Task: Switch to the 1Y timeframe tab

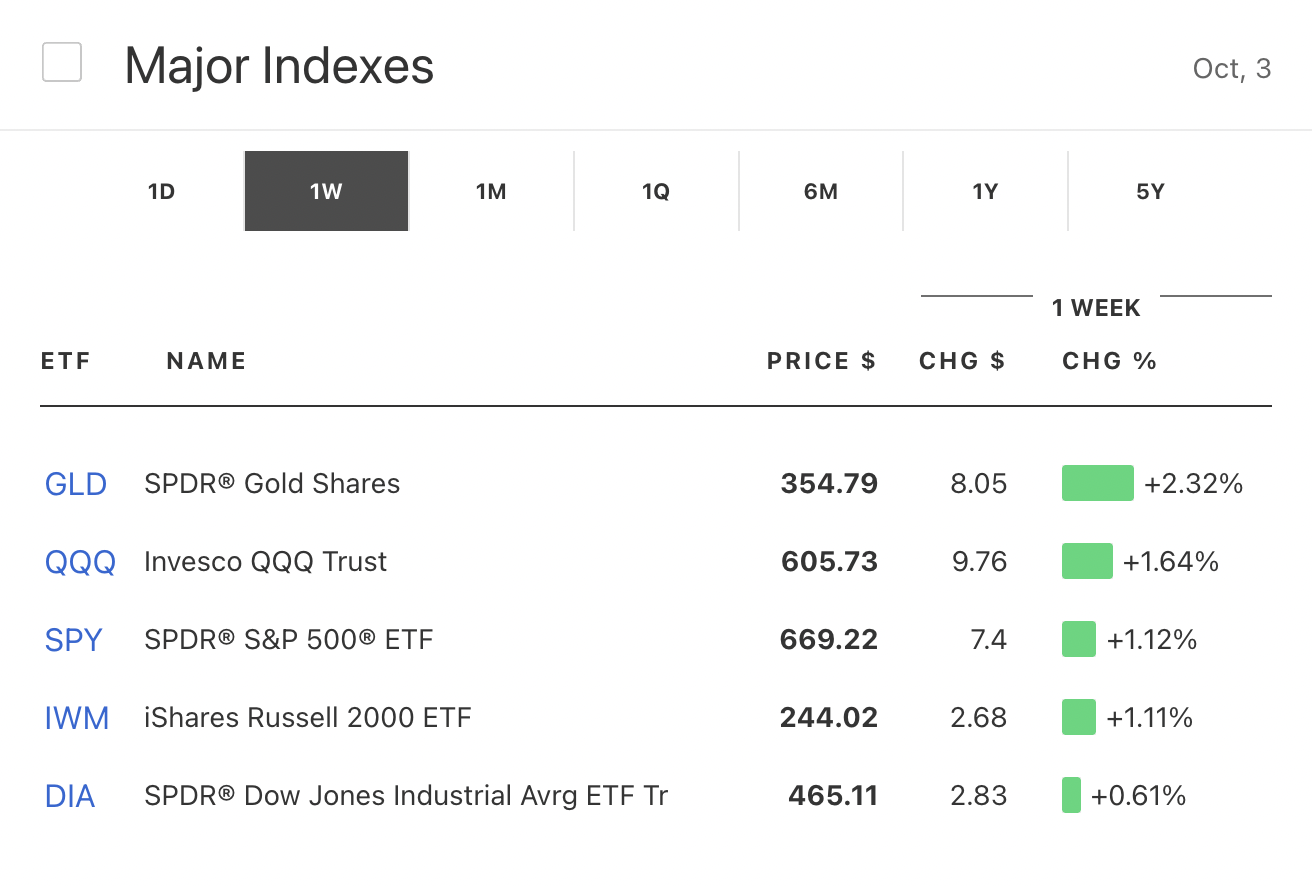Action: (x=986, y=191)
